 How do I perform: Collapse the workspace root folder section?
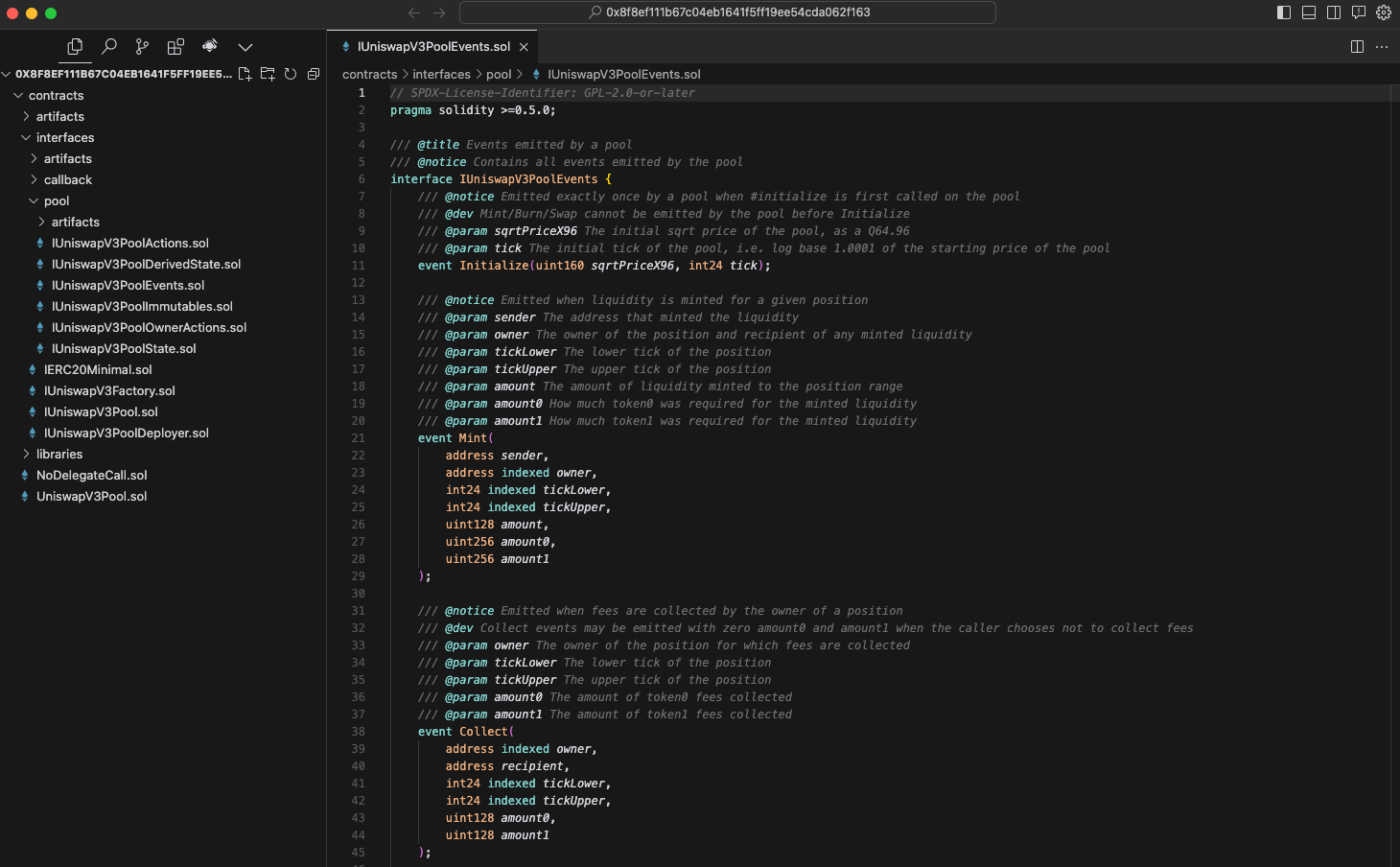tap(7, 74)
